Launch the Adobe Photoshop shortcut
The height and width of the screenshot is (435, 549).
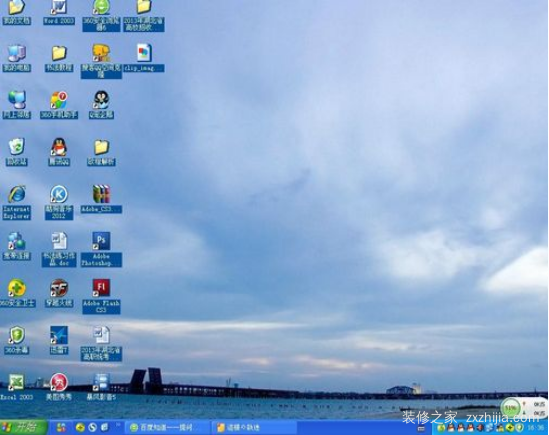pos(101,249)
